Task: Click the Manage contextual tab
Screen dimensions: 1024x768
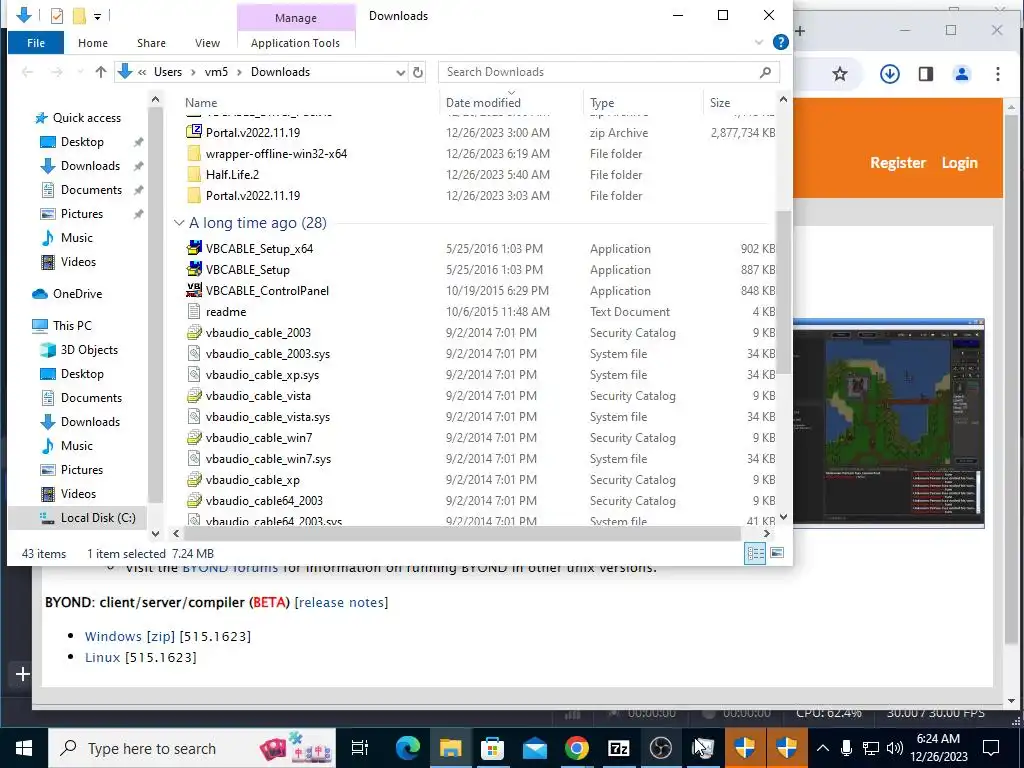Action: (295, 18)
